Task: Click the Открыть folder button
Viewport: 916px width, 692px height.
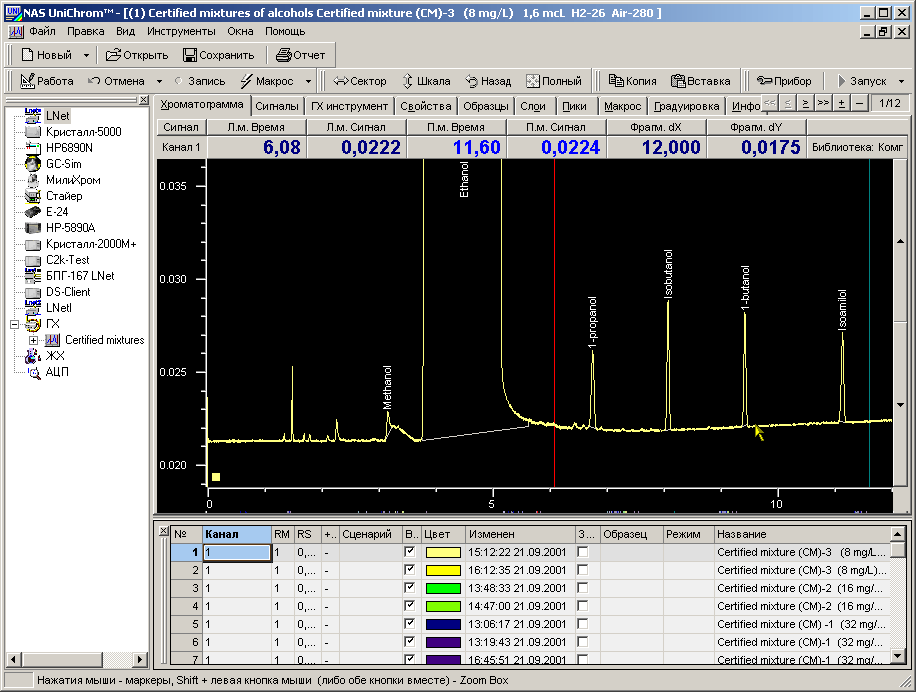Action: (x=137, y=55)
